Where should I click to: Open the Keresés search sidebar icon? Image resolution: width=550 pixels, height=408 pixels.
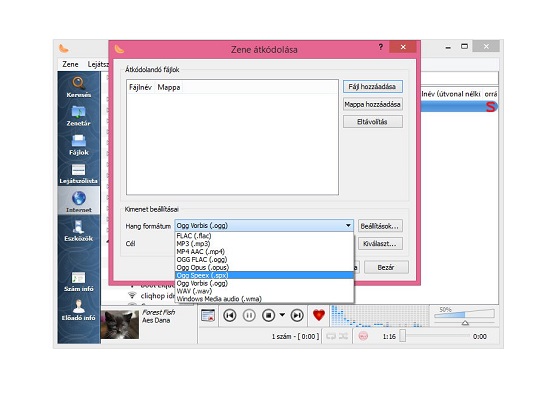pos(79,87)
